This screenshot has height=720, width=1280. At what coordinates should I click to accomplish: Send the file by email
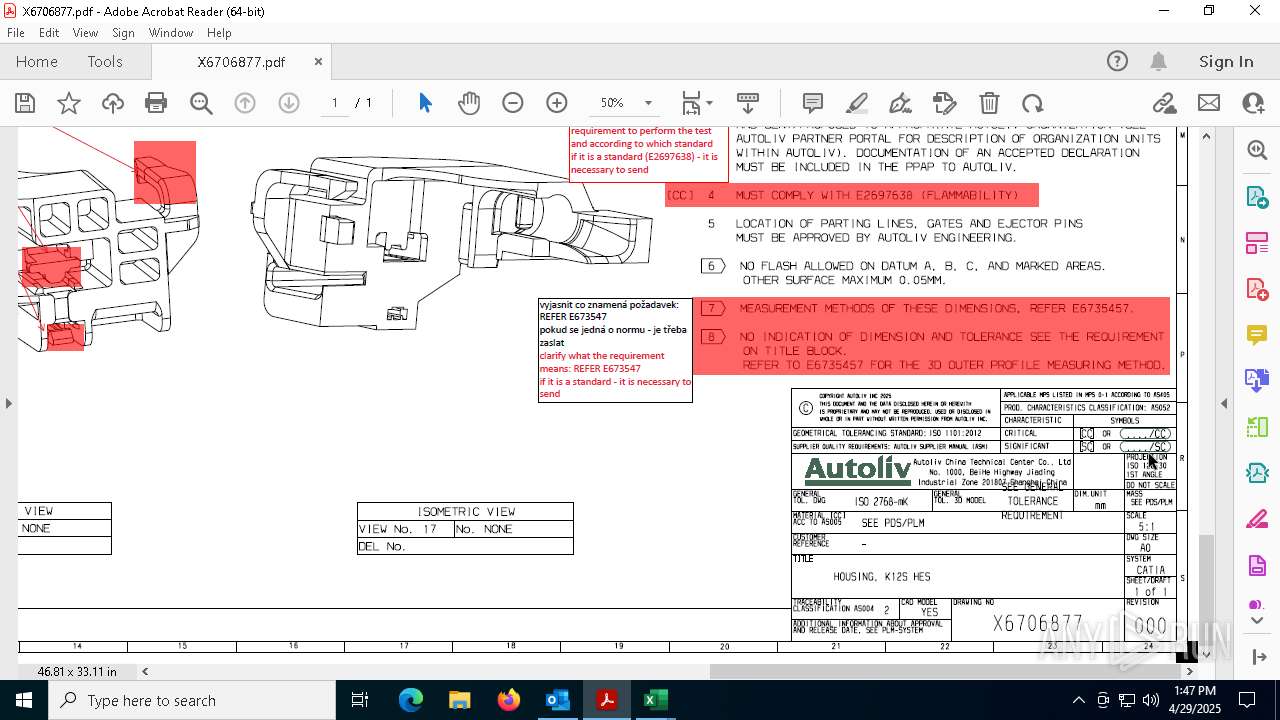pyautogui.click(x=1209, y=103)
